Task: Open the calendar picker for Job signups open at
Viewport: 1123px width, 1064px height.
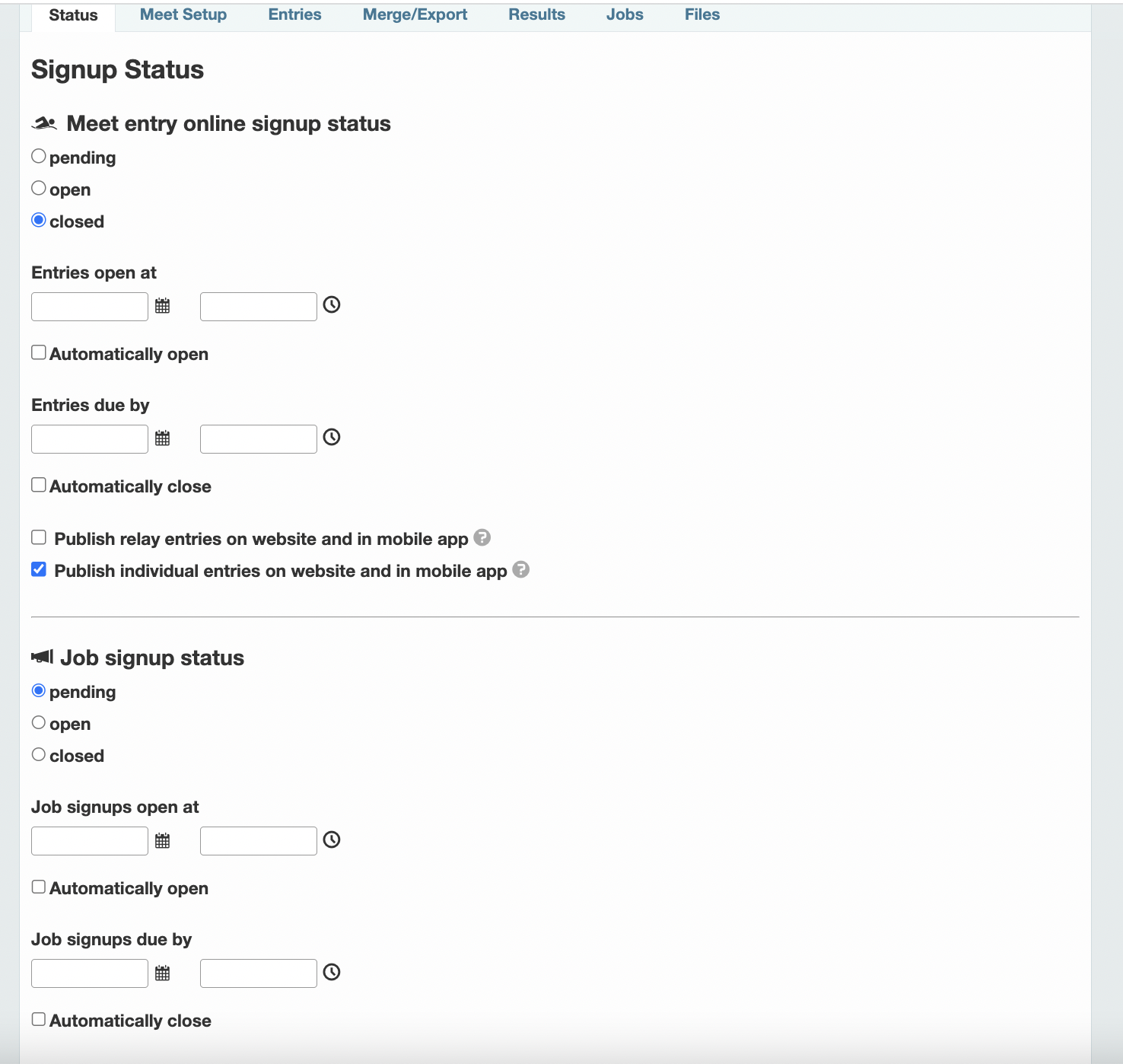Action: pos(163,839)
